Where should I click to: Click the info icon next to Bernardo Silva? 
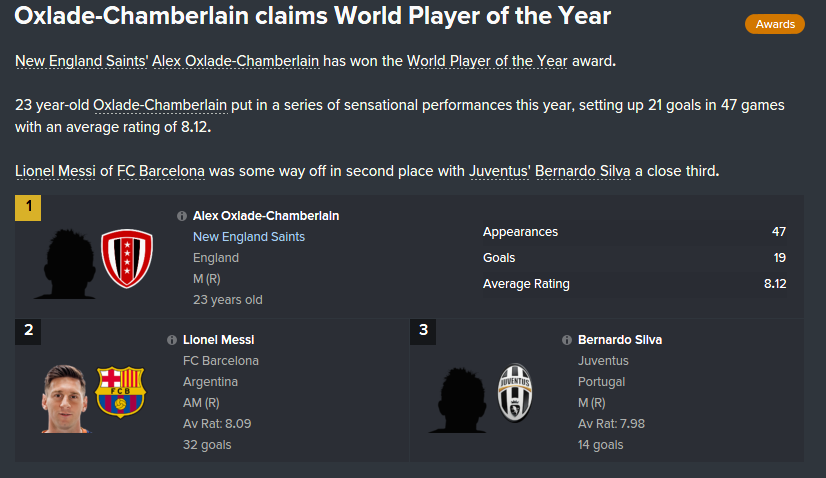tap(567, 340)
